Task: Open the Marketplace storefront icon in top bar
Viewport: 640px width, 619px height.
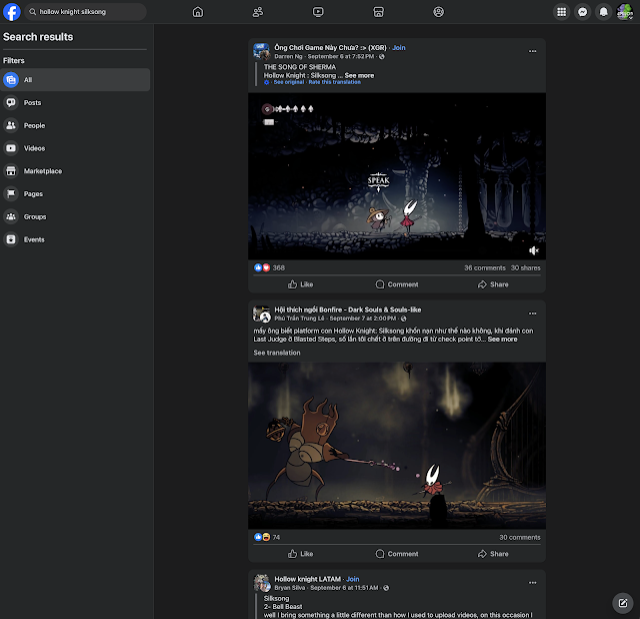Action: (378, 12)
